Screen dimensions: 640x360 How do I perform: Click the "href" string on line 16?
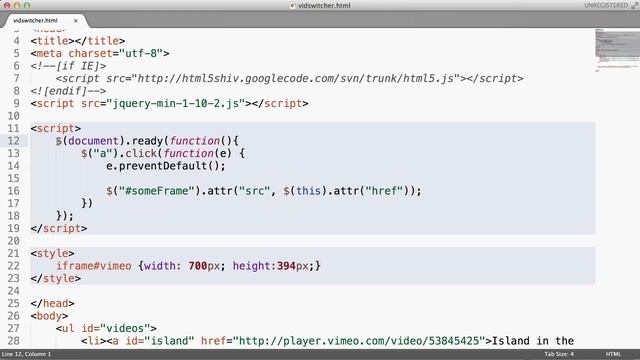384,191
